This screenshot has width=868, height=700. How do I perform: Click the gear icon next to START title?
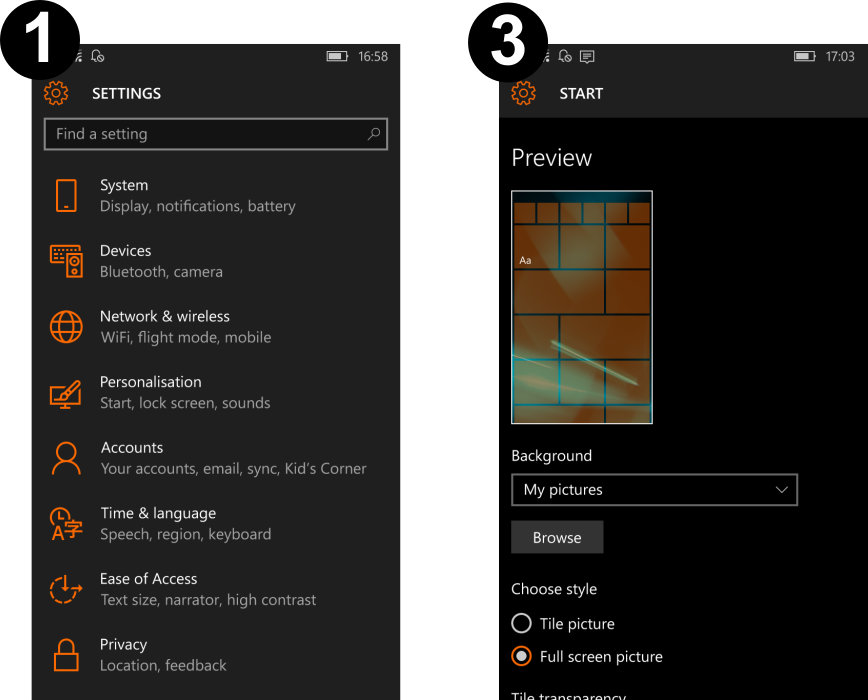click(523, 93)
